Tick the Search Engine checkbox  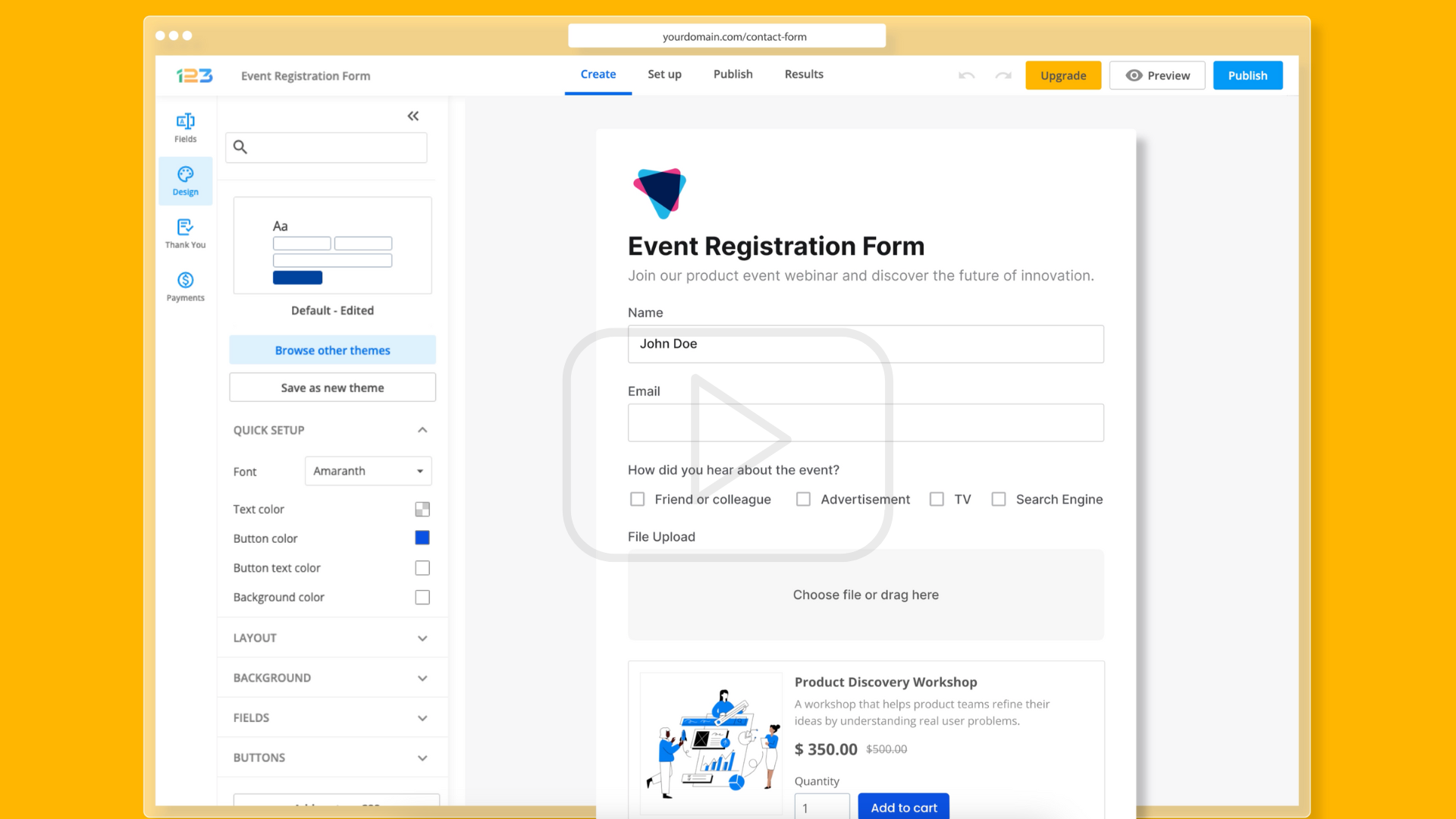(999, 499)
